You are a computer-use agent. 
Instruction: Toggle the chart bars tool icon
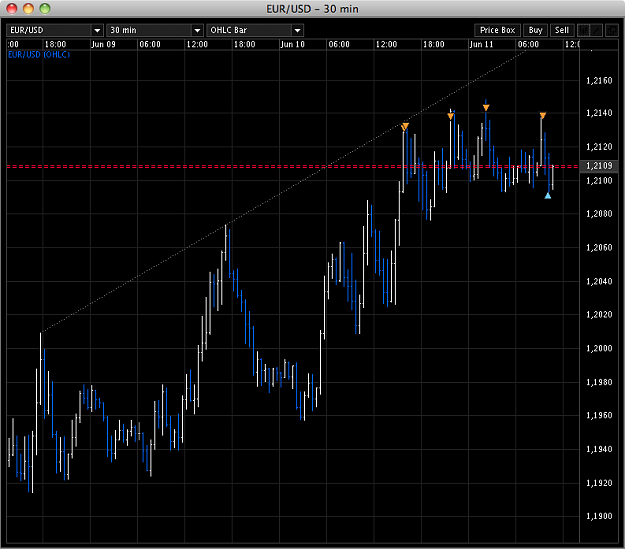tap(583, 30)
